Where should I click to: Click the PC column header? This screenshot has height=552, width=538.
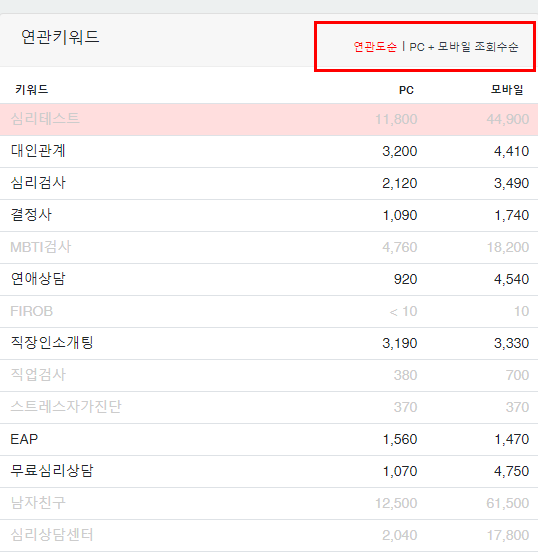pos(406,90)
